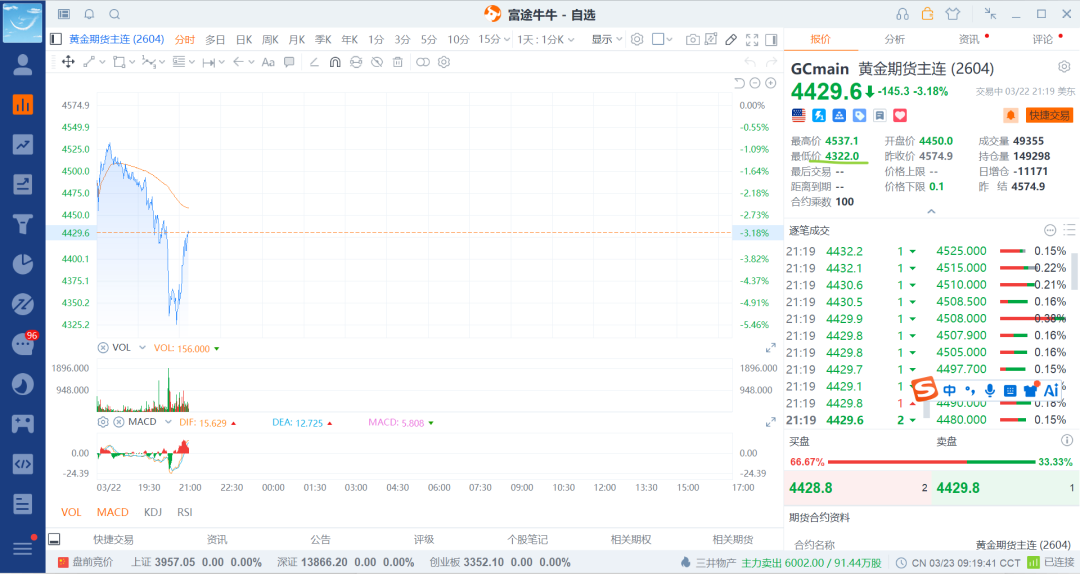Expand the line drawing tool dropdown
This screenshot has width=1080, height=574.
coord(103,62)
